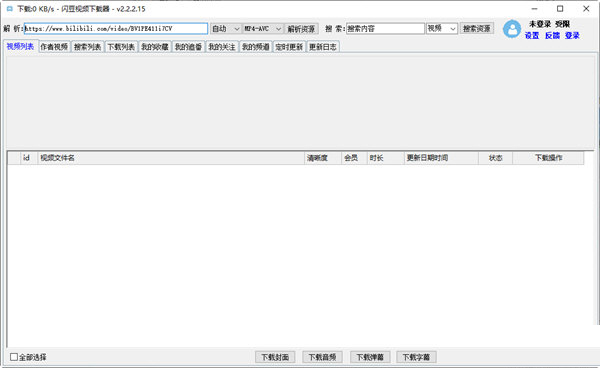Click the 视频文件名 column header
Screen dimensions: 600x368
171,158
